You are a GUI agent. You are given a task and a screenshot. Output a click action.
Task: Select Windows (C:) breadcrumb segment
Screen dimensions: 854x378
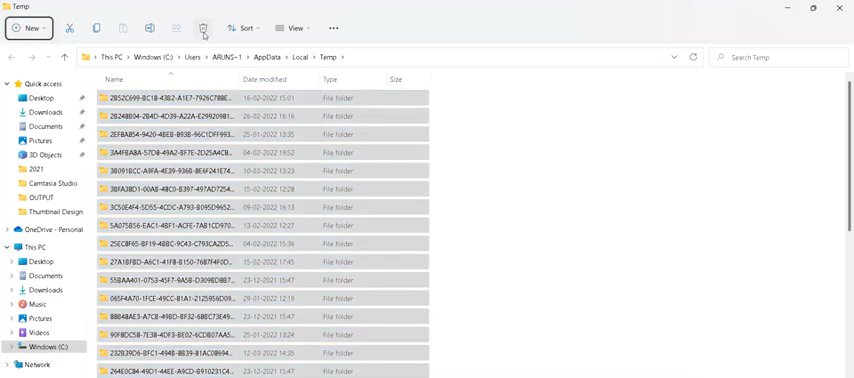154,57
